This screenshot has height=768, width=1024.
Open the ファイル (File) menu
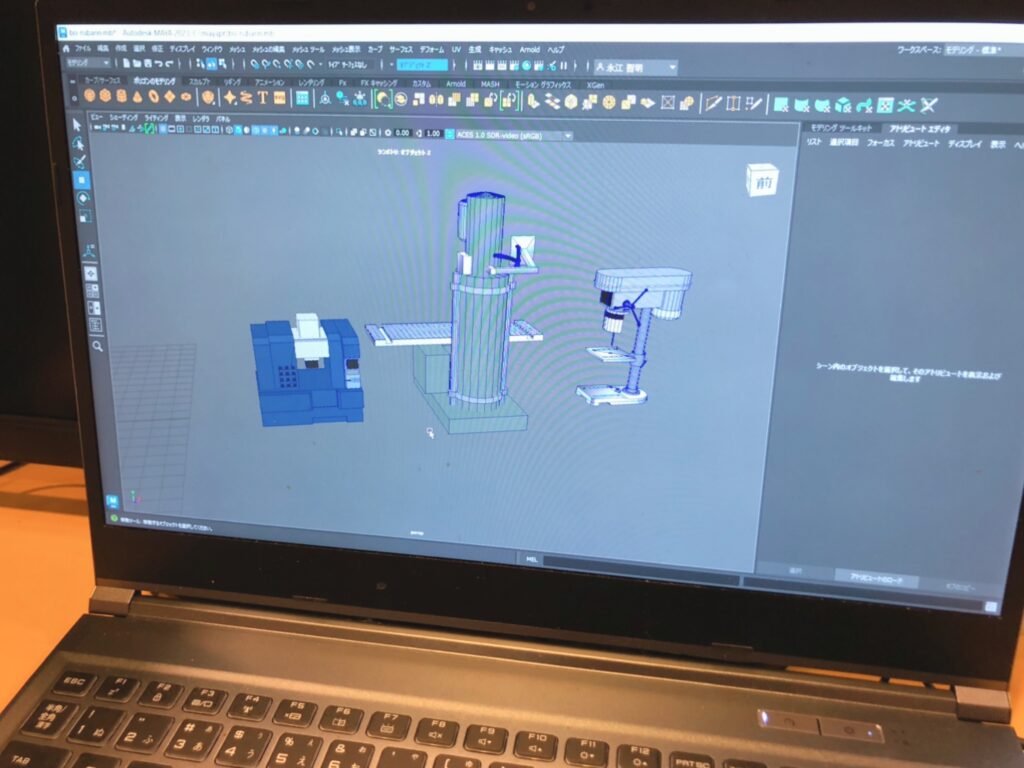83,48
